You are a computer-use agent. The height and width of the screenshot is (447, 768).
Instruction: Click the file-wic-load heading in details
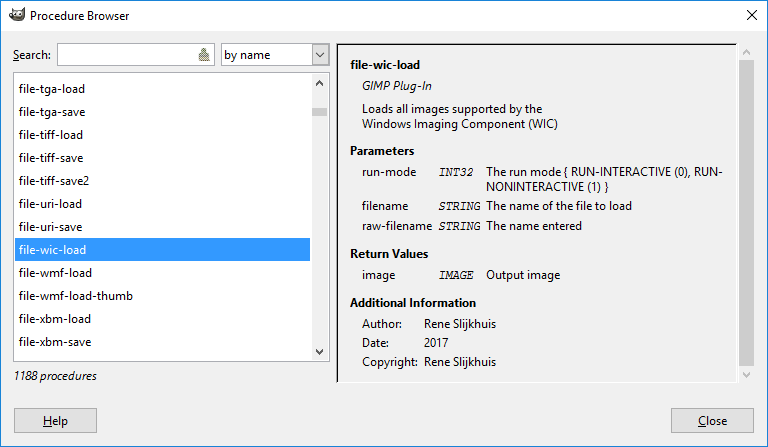(x=385, y=65)
